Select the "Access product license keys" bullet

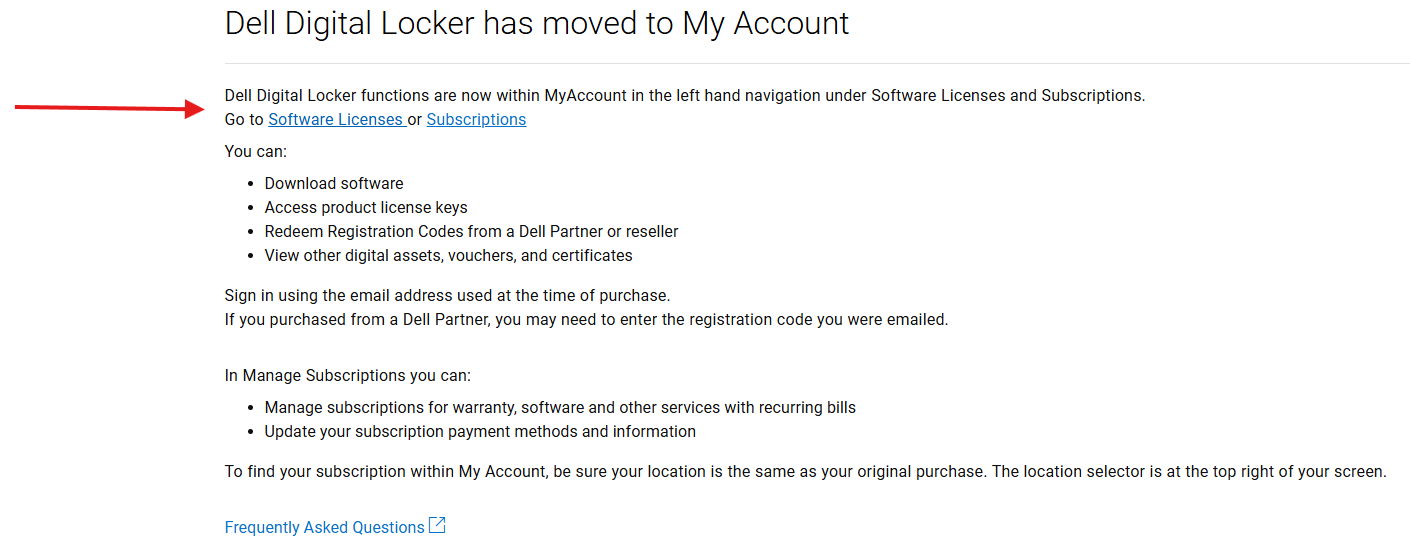point(366,208)
